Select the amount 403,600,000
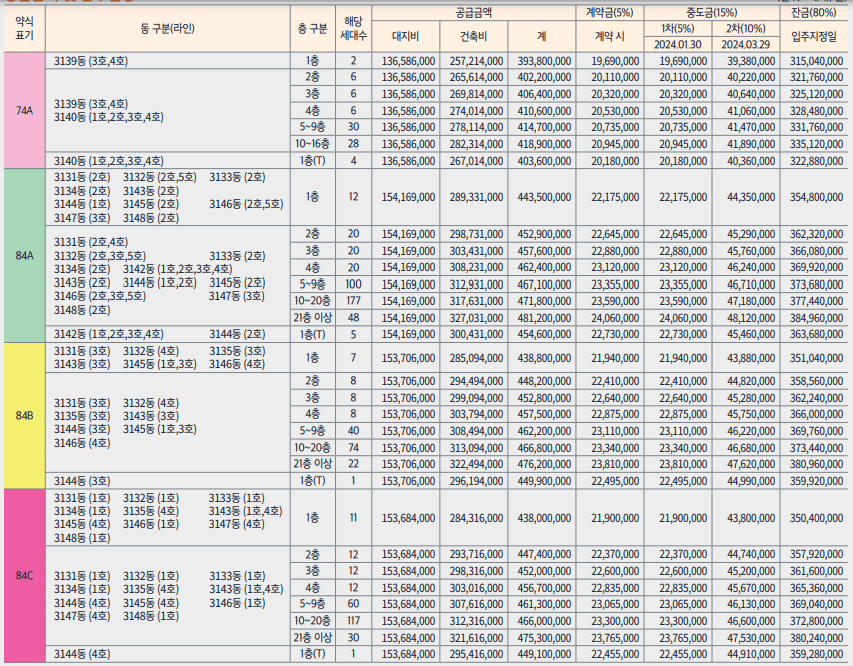 544,161
